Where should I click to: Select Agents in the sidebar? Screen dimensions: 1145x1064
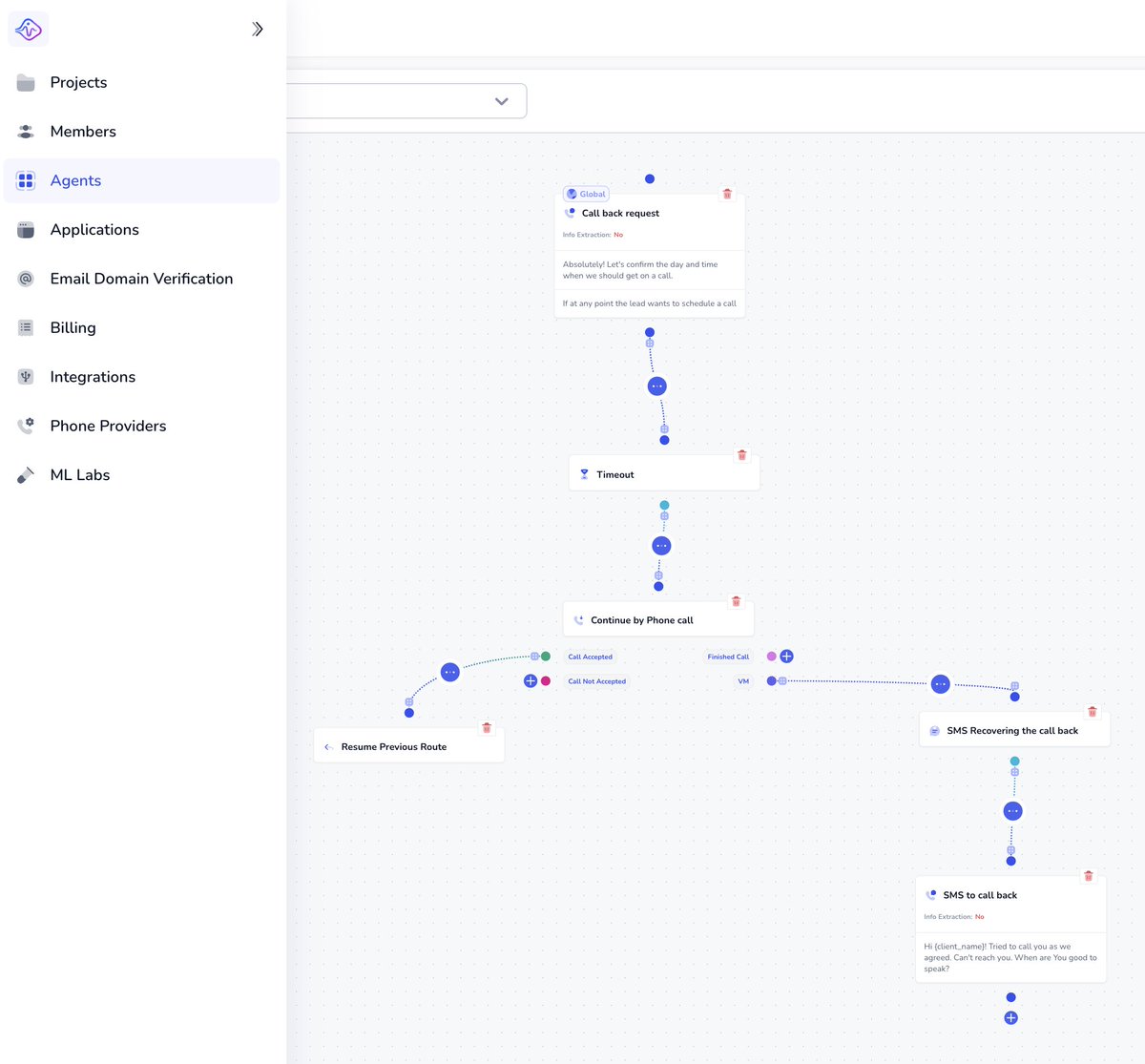tap(141, 180)
